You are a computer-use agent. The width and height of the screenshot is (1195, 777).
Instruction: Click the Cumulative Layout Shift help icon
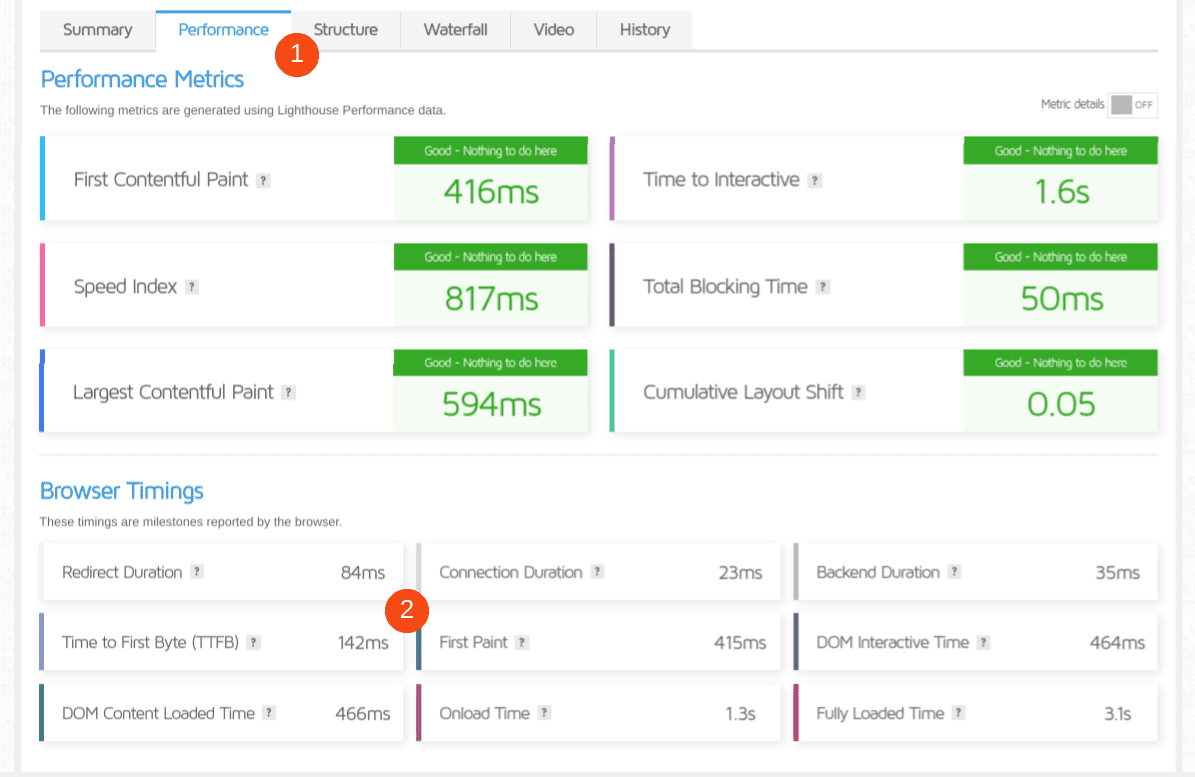click(858, 392)
